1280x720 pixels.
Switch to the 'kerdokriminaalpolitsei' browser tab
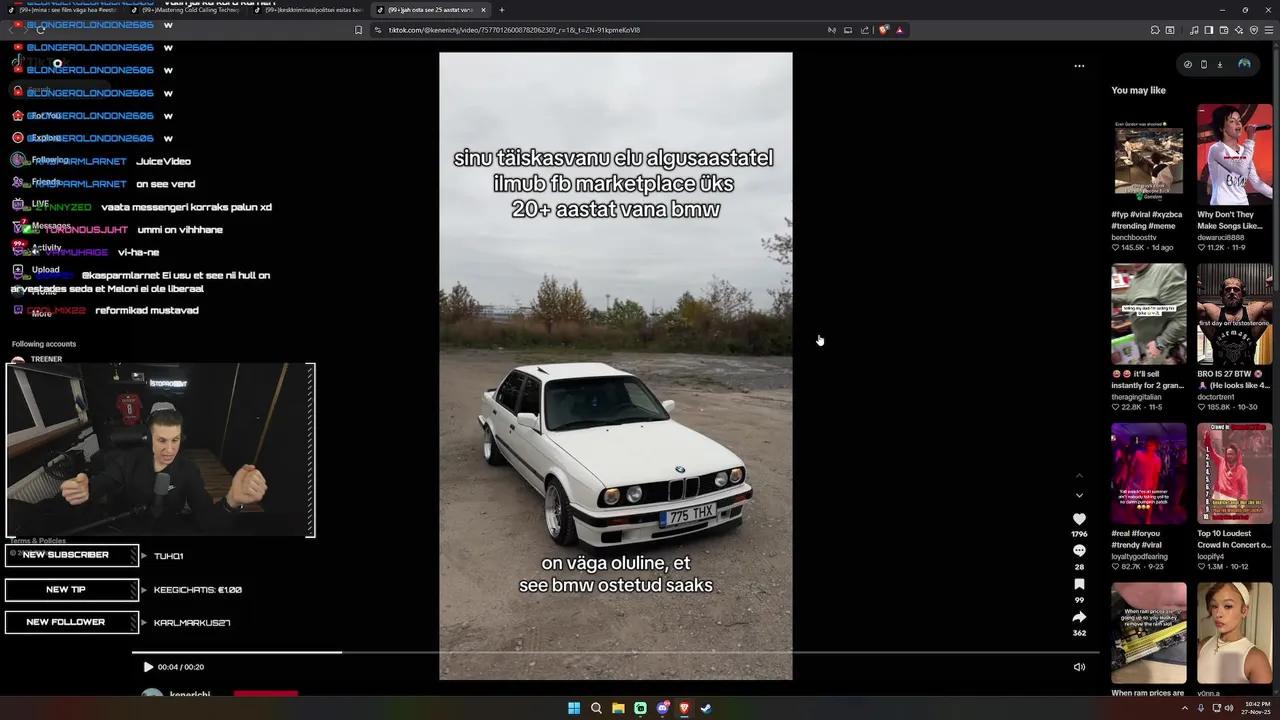[308, 10]
